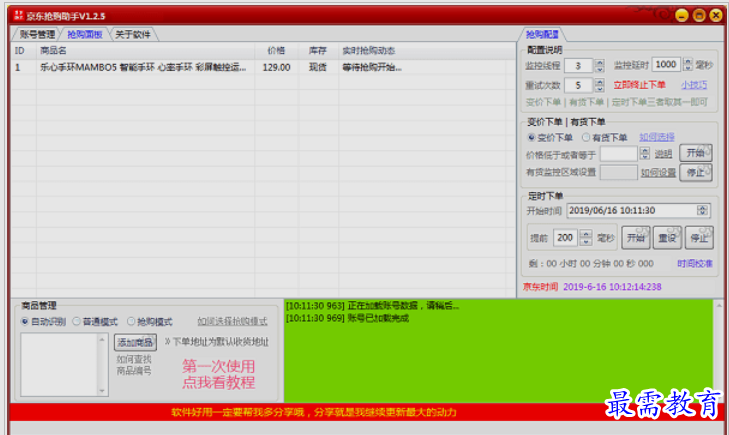Click the 重设 button

(667, 238)
